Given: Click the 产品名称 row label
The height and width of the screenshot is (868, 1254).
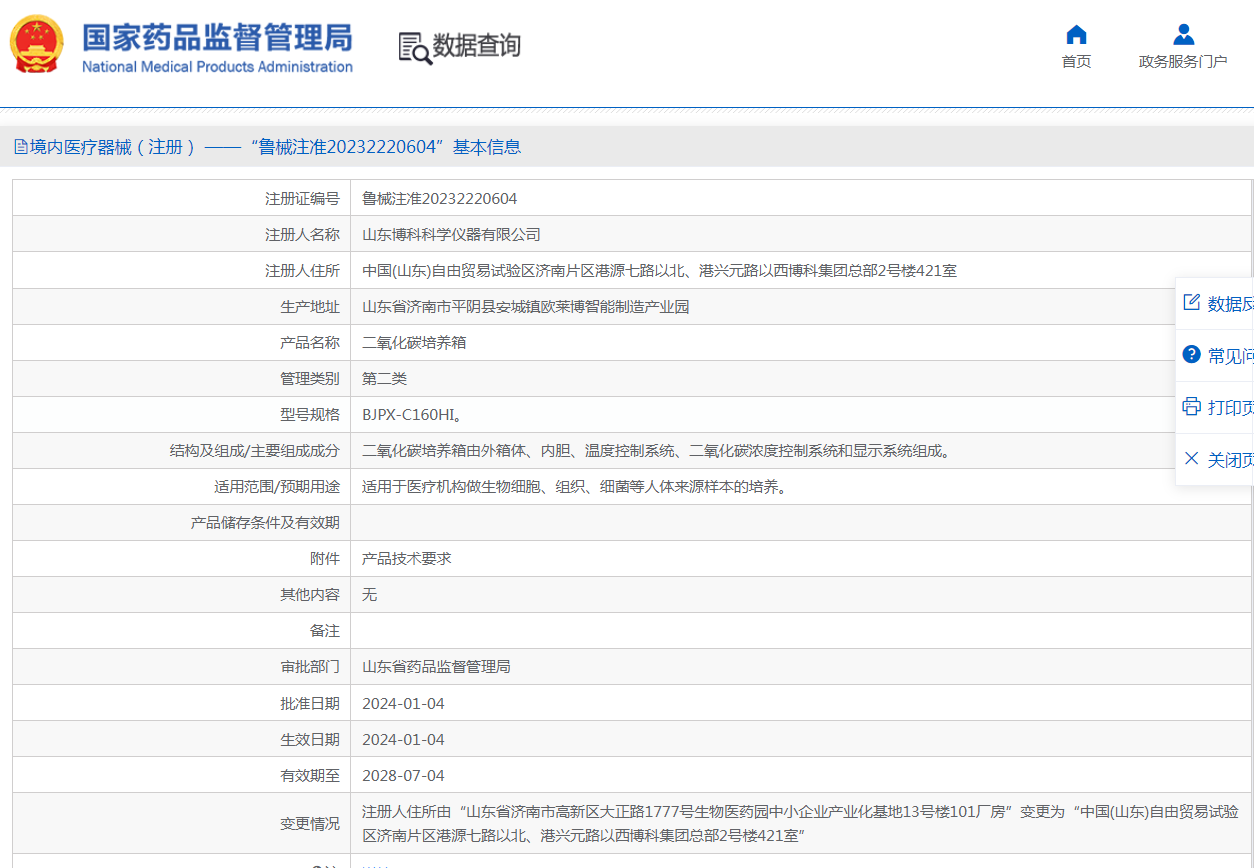Looking at the screenshot, I should click(310, 343).
